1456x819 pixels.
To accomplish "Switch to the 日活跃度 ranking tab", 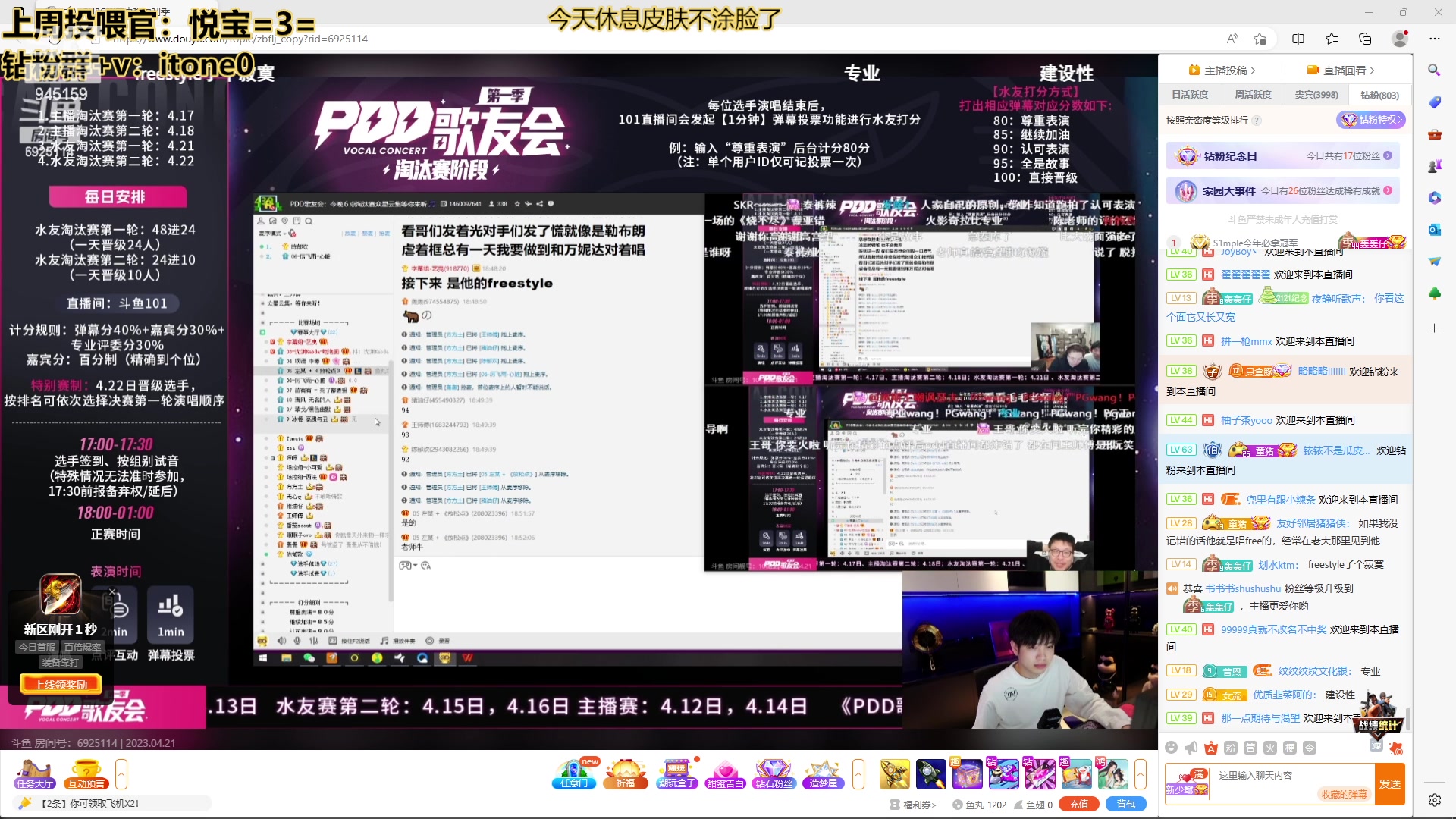I will pyautogui.click(x=1189, y=94).
